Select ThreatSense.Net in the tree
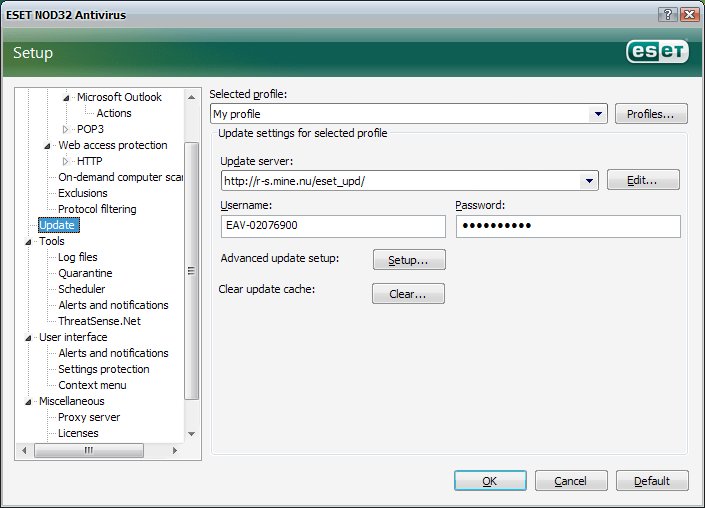 point(99,321)
